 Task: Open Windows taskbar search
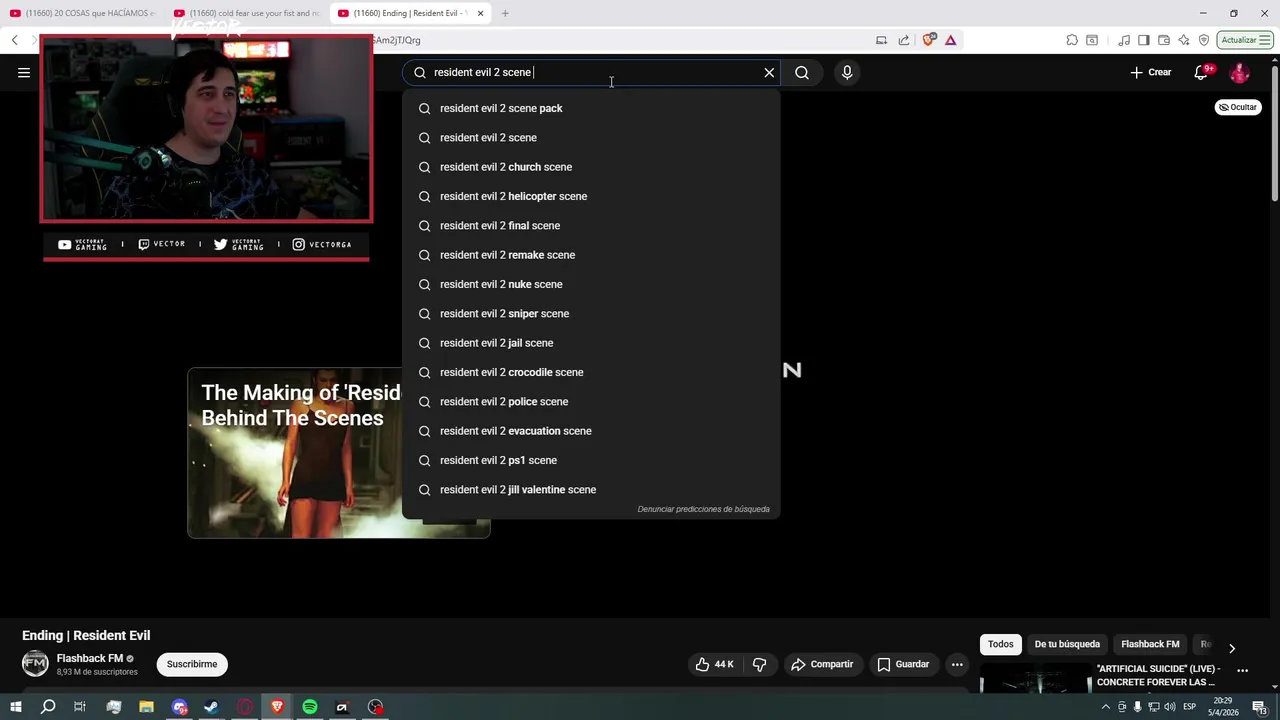click(48, 707)
